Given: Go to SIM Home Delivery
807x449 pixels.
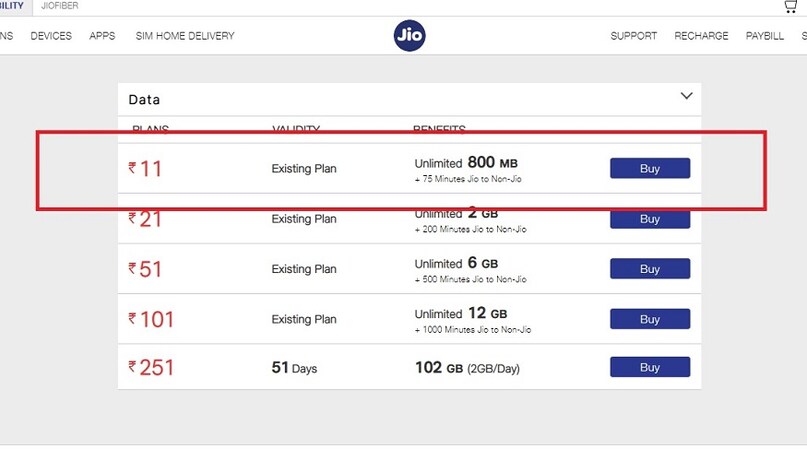Looking at the screenshot, I should coord(184,36).
